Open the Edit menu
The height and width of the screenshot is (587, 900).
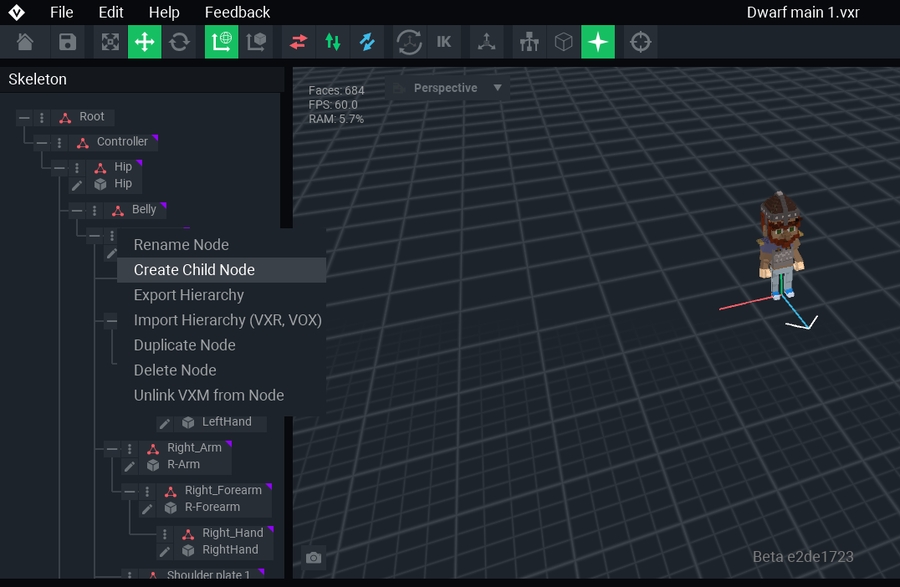[x=111, y=12]
